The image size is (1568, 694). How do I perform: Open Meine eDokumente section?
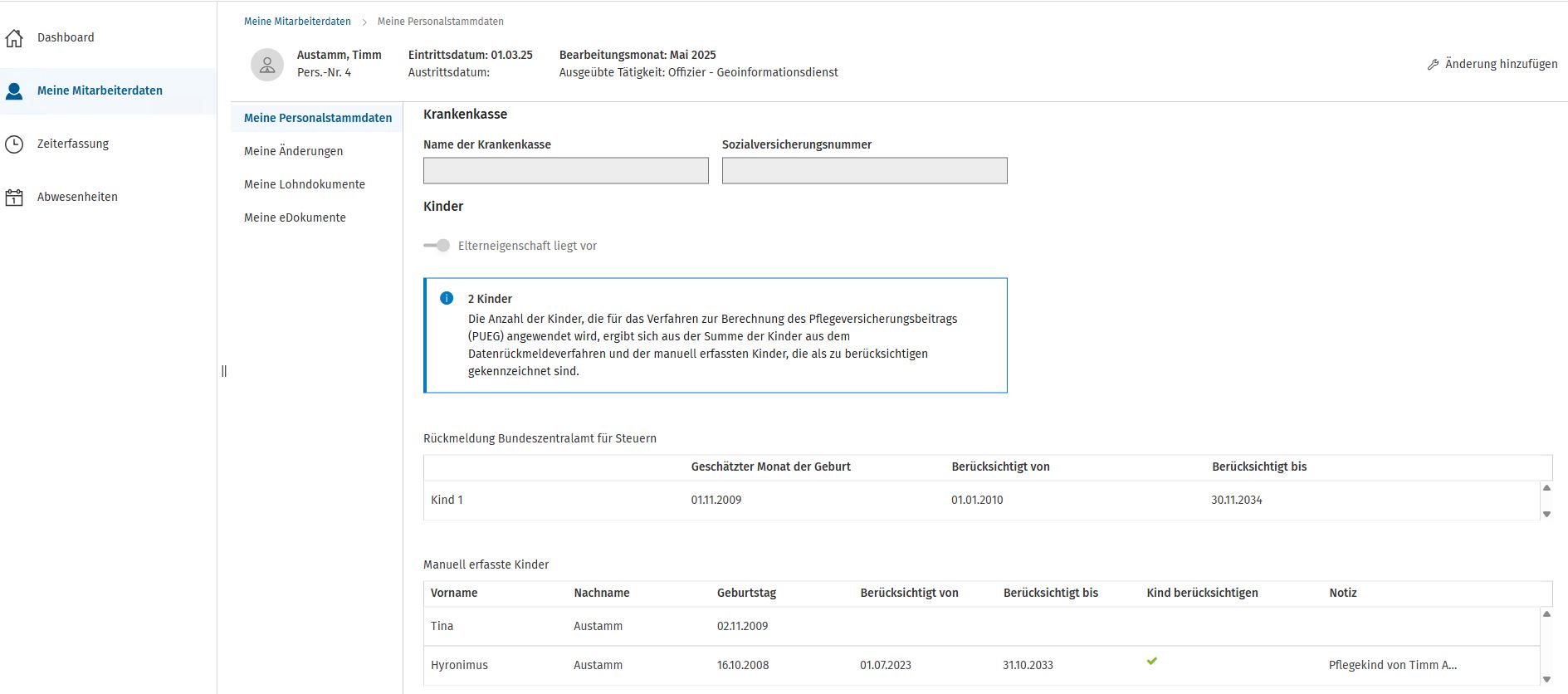click(x=295, y=217)
